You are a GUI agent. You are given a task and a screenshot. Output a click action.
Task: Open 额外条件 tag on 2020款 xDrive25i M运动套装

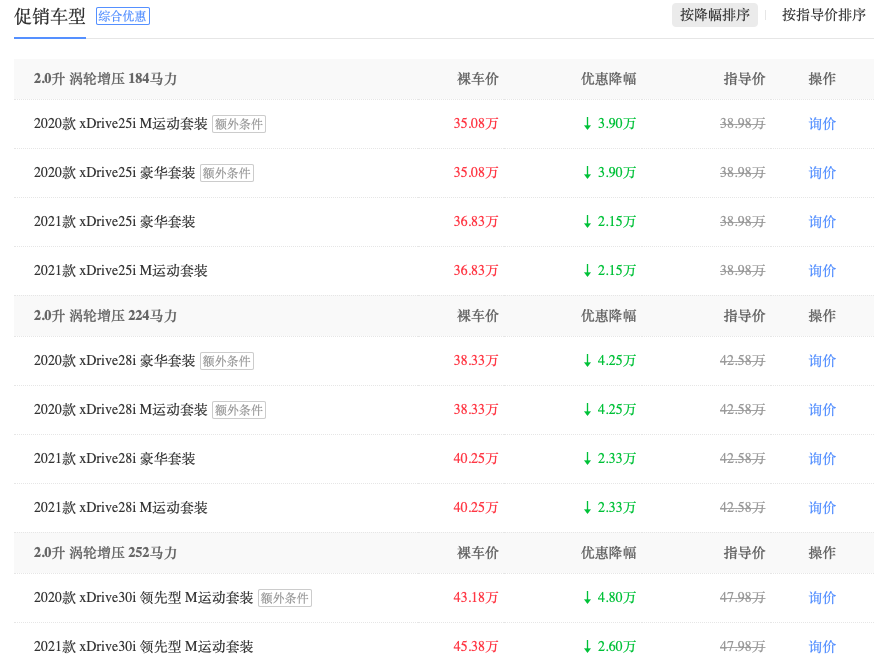(x=239, y=124)
